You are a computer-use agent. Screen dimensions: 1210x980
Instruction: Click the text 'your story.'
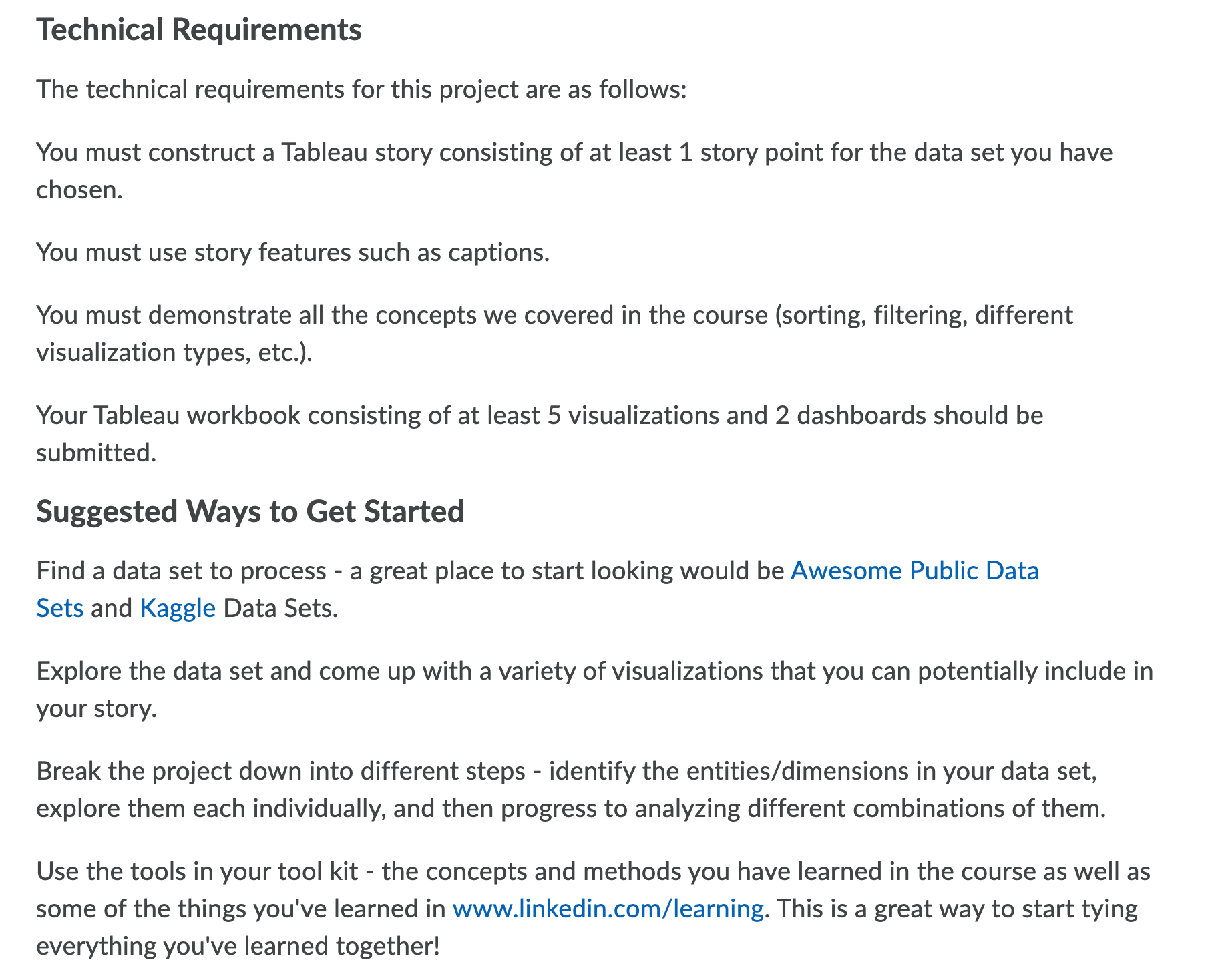[96, 708]
